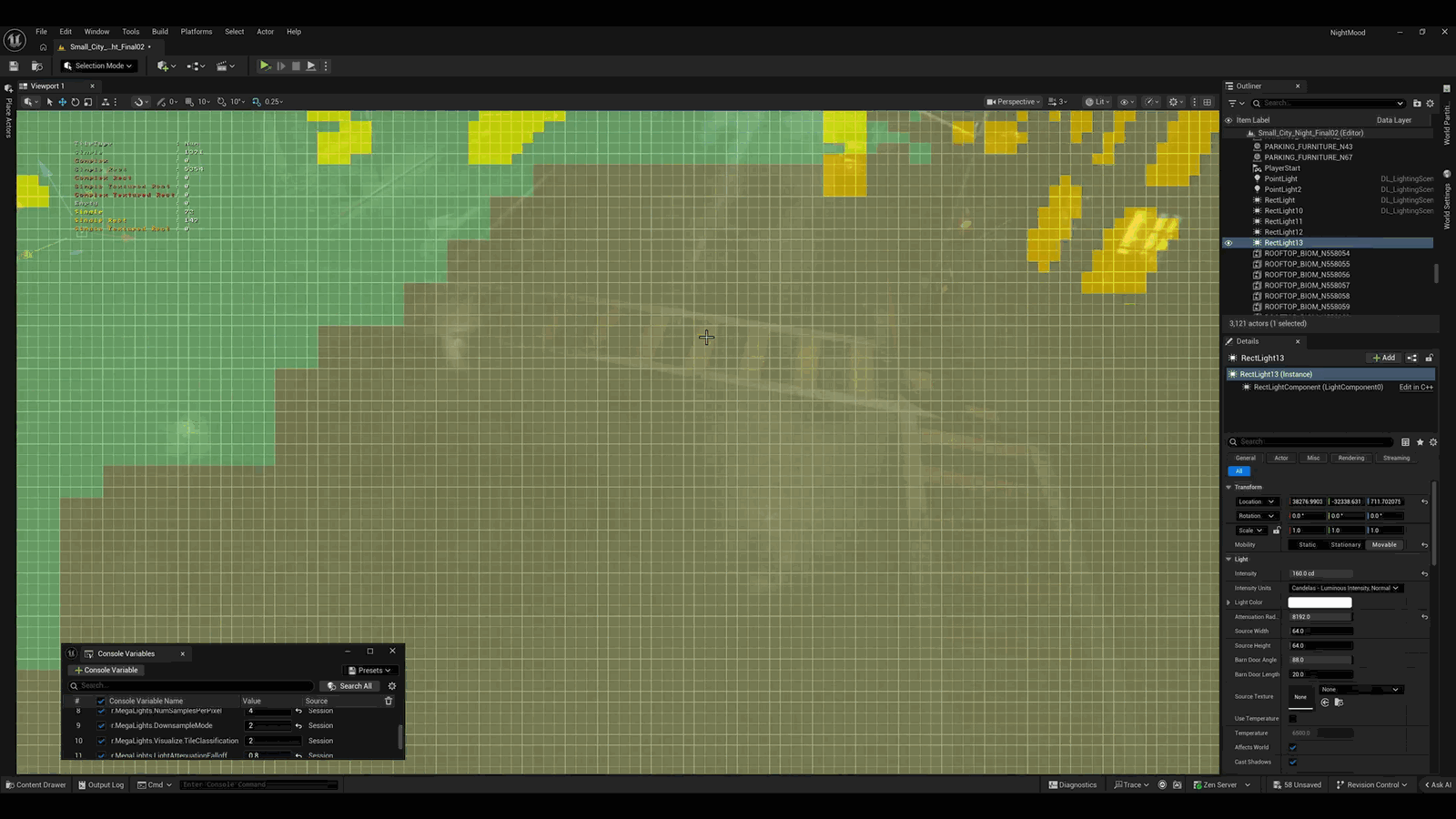Click the Add component button in Details
The width and height of the screenshot is (1456, 819).
1383,358
